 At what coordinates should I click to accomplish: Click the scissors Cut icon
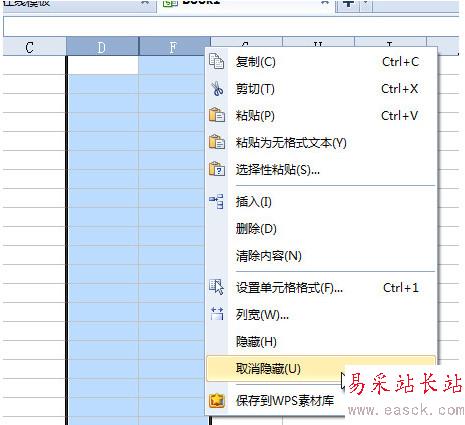(217, 89)
